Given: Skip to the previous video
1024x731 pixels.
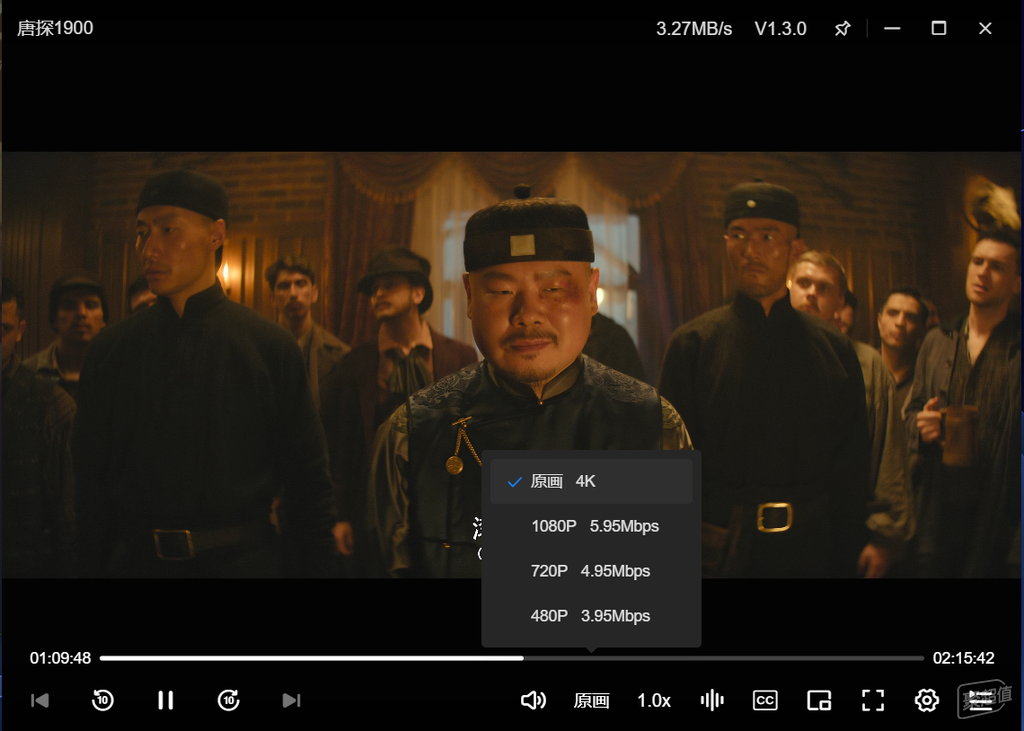Looking at the screenshot, I should point(40,700).
